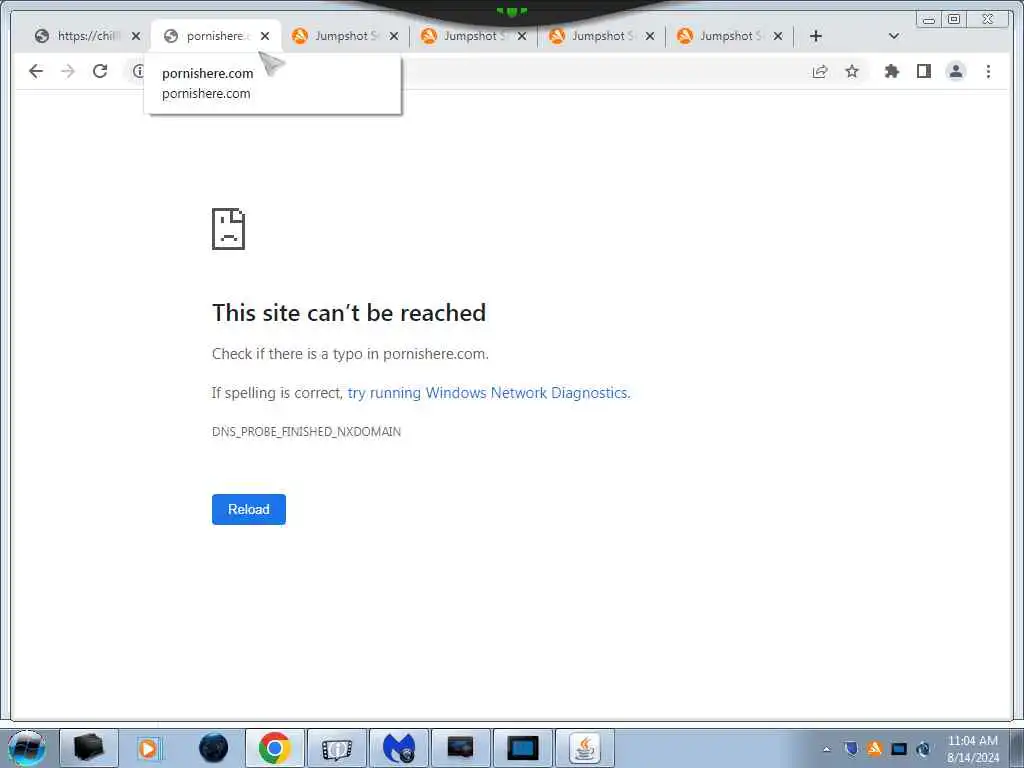1024x768 pixels.
Task: Open the user profile avatar icon
Action: coord(955,71)
